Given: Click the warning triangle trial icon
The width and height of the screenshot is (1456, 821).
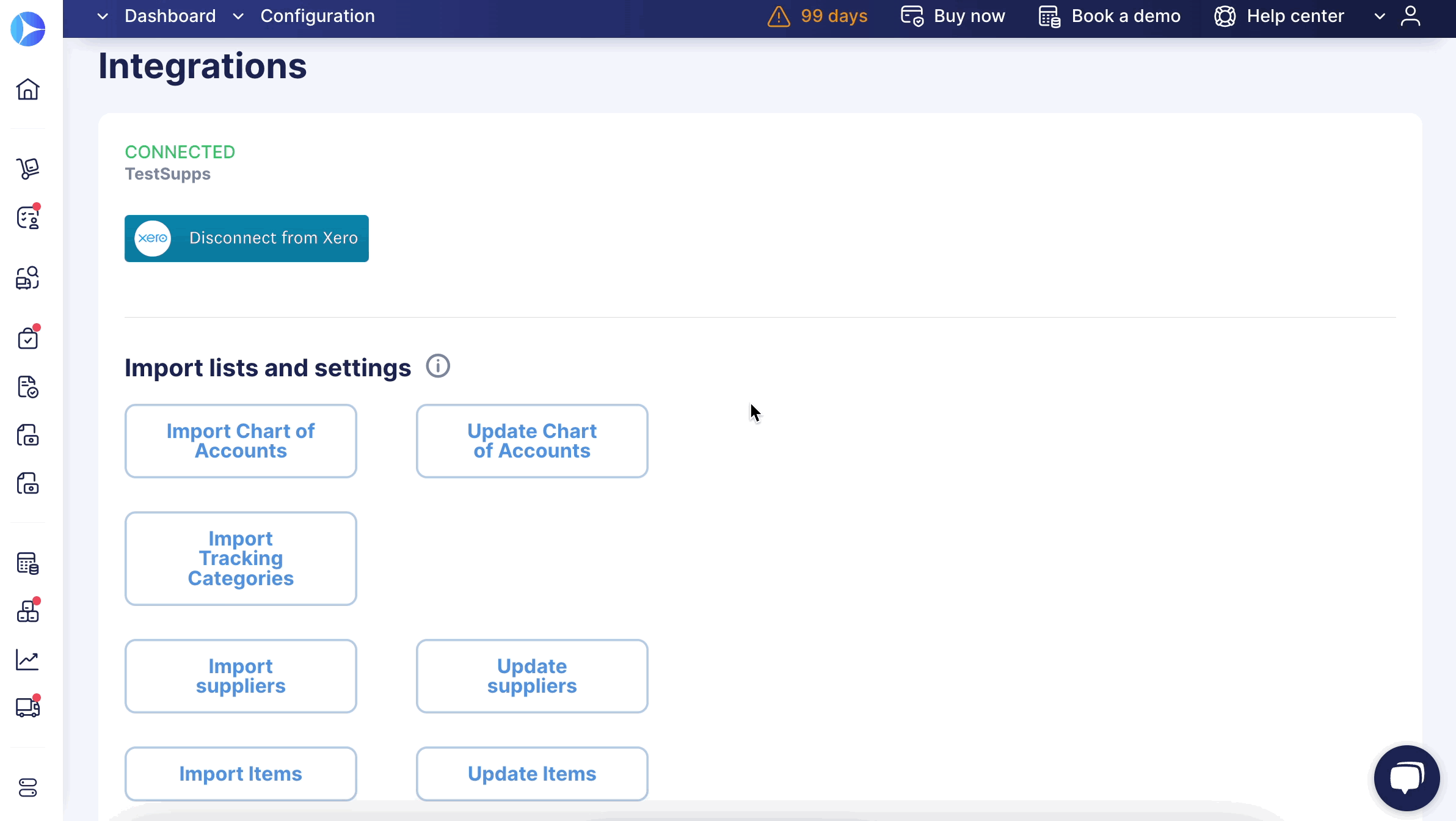Looking at the screenshot, I should [x=779, y=16].
